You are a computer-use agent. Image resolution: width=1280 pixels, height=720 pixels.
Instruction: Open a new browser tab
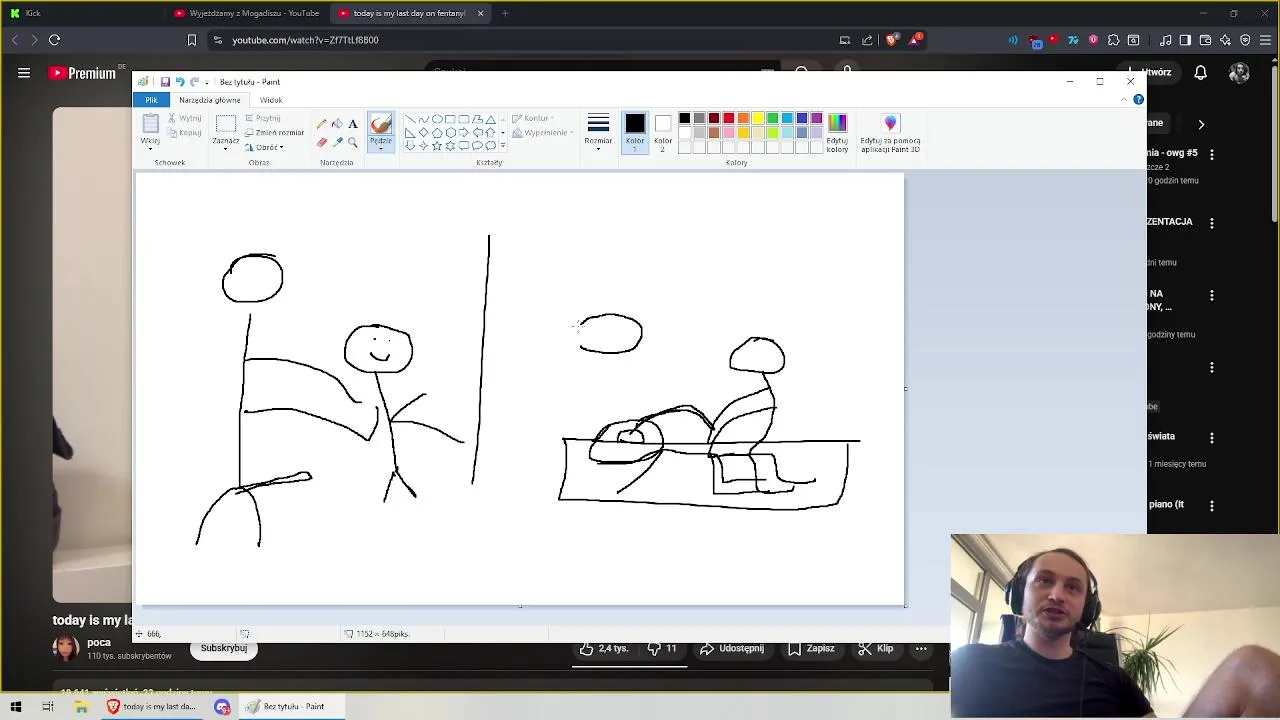click(x=505, y=13)
